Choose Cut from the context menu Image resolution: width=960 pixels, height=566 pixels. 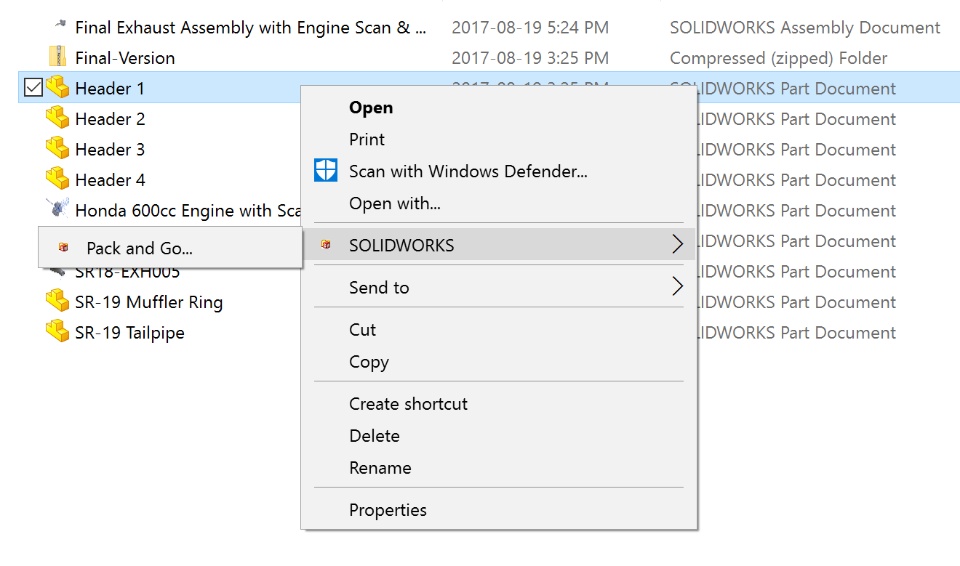tap(362, 330)
